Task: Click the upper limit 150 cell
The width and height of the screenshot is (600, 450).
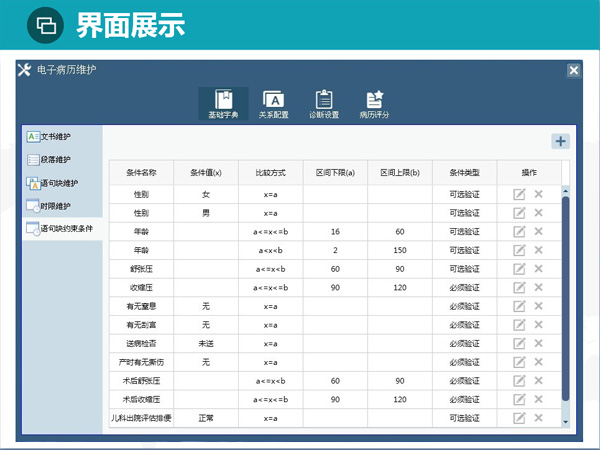Action: pos(400,250)
